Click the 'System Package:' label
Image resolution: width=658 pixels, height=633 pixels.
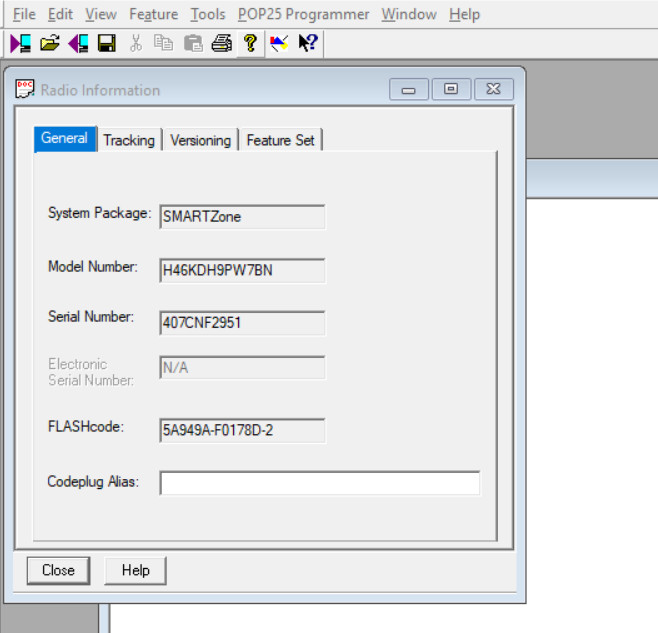99,213
